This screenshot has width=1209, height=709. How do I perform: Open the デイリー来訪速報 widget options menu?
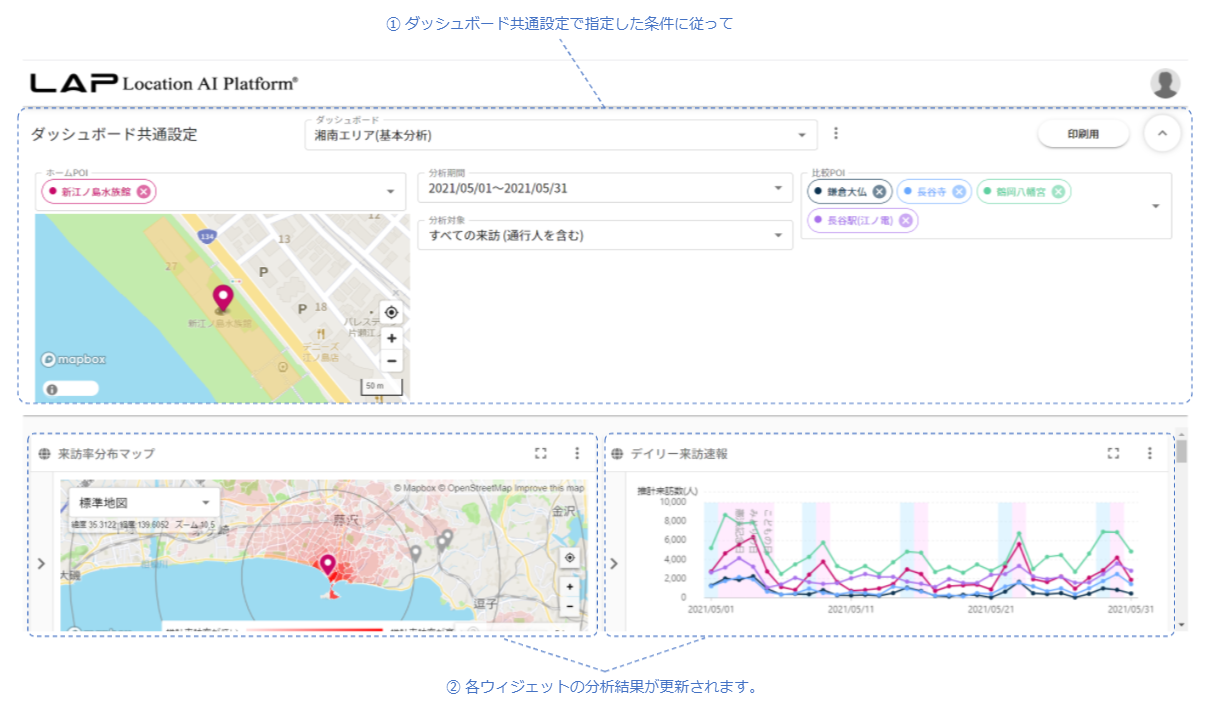[1149, 454]
